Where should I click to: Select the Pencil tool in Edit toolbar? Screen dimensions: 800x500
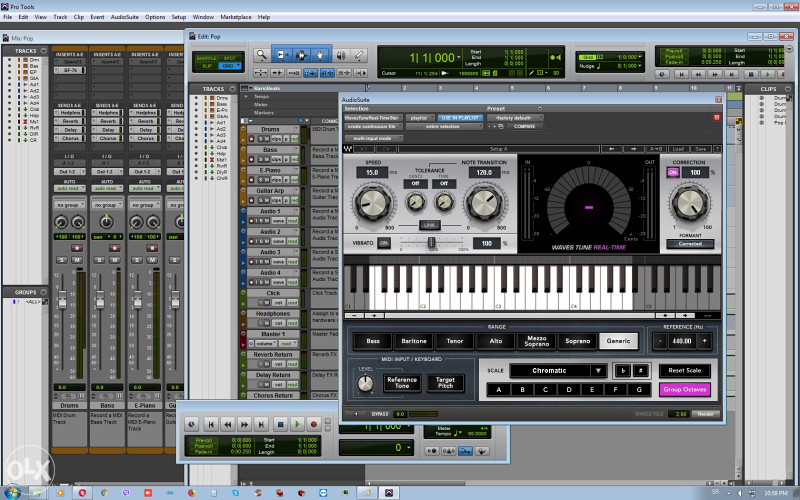click(359, 55)
